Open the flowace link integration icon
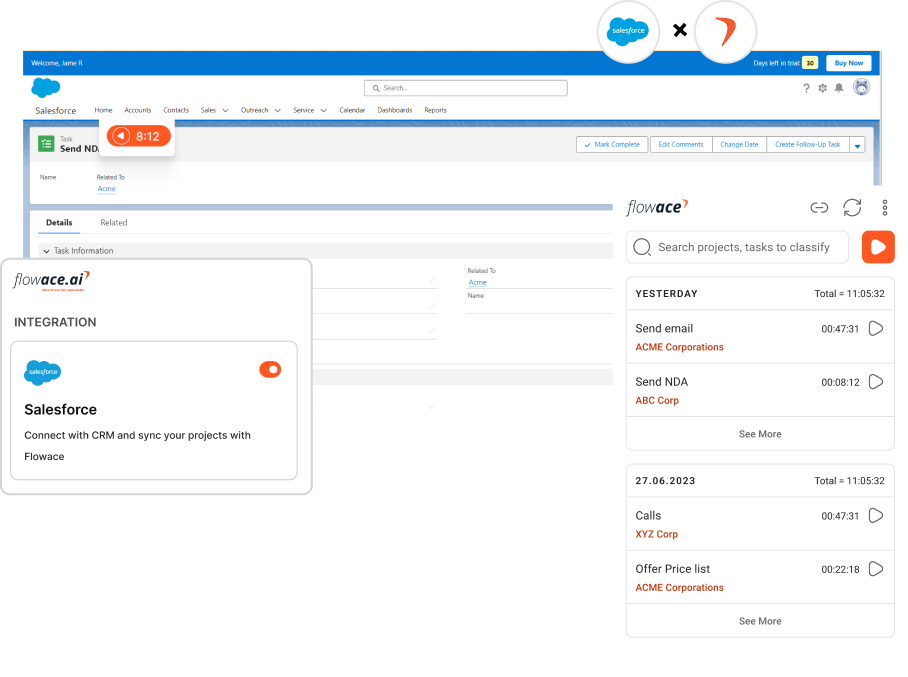908x677 pixels. [x=819, y=207]
